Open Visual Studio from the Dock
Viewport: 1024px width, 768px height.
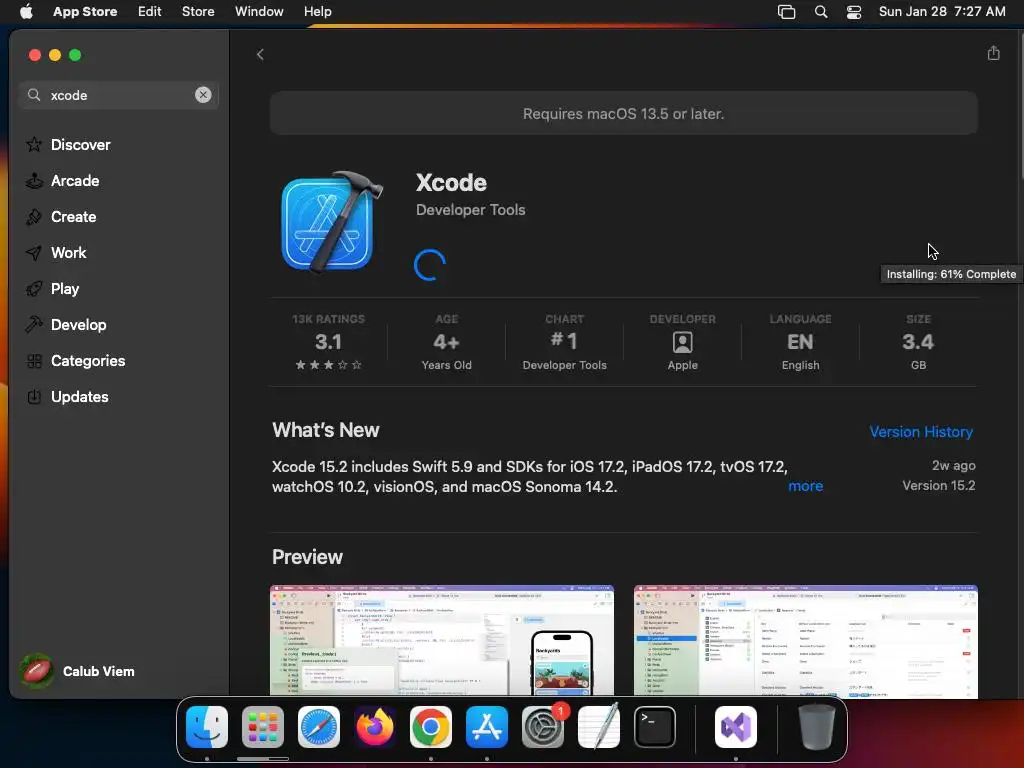click(736, 727)
